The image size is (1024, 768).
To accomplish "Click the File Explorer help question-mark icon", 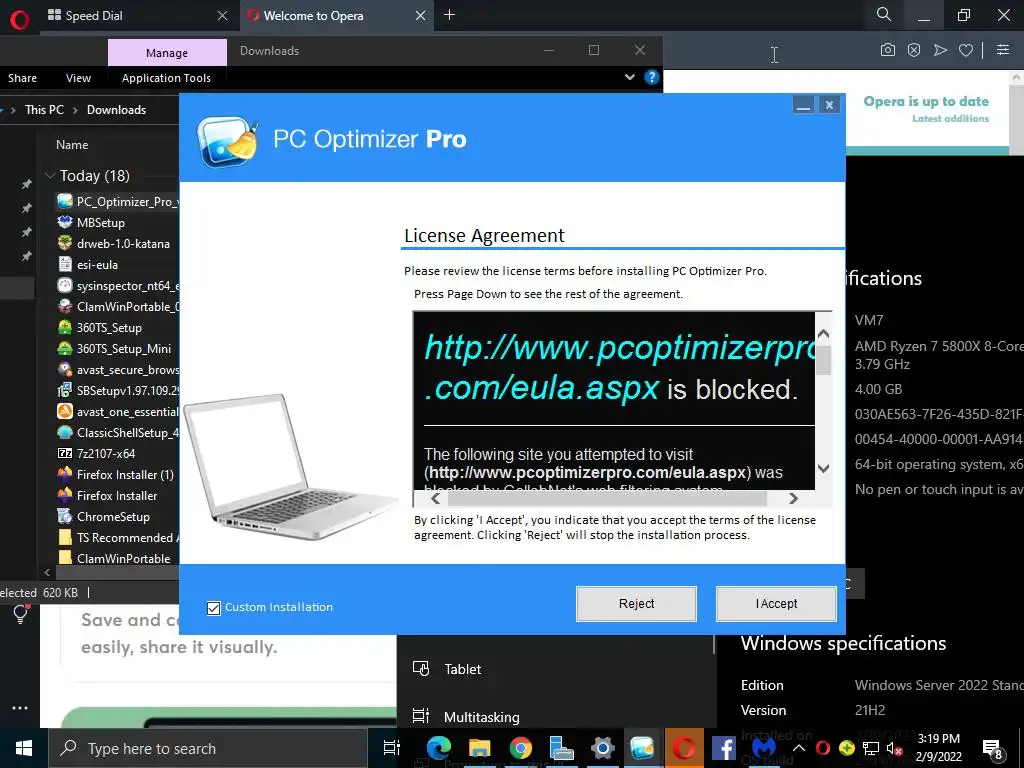I will click(651, 77).
